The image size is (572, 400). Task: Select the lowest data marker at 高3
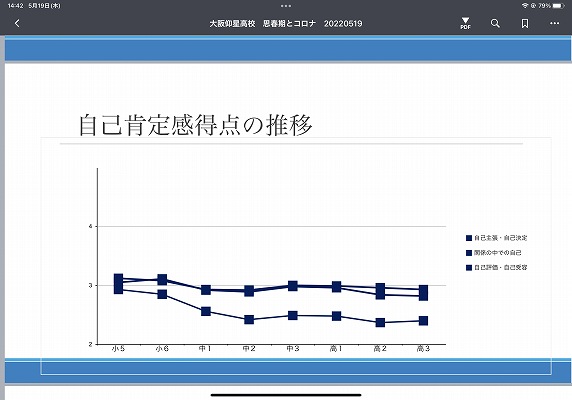pos(423,321)
